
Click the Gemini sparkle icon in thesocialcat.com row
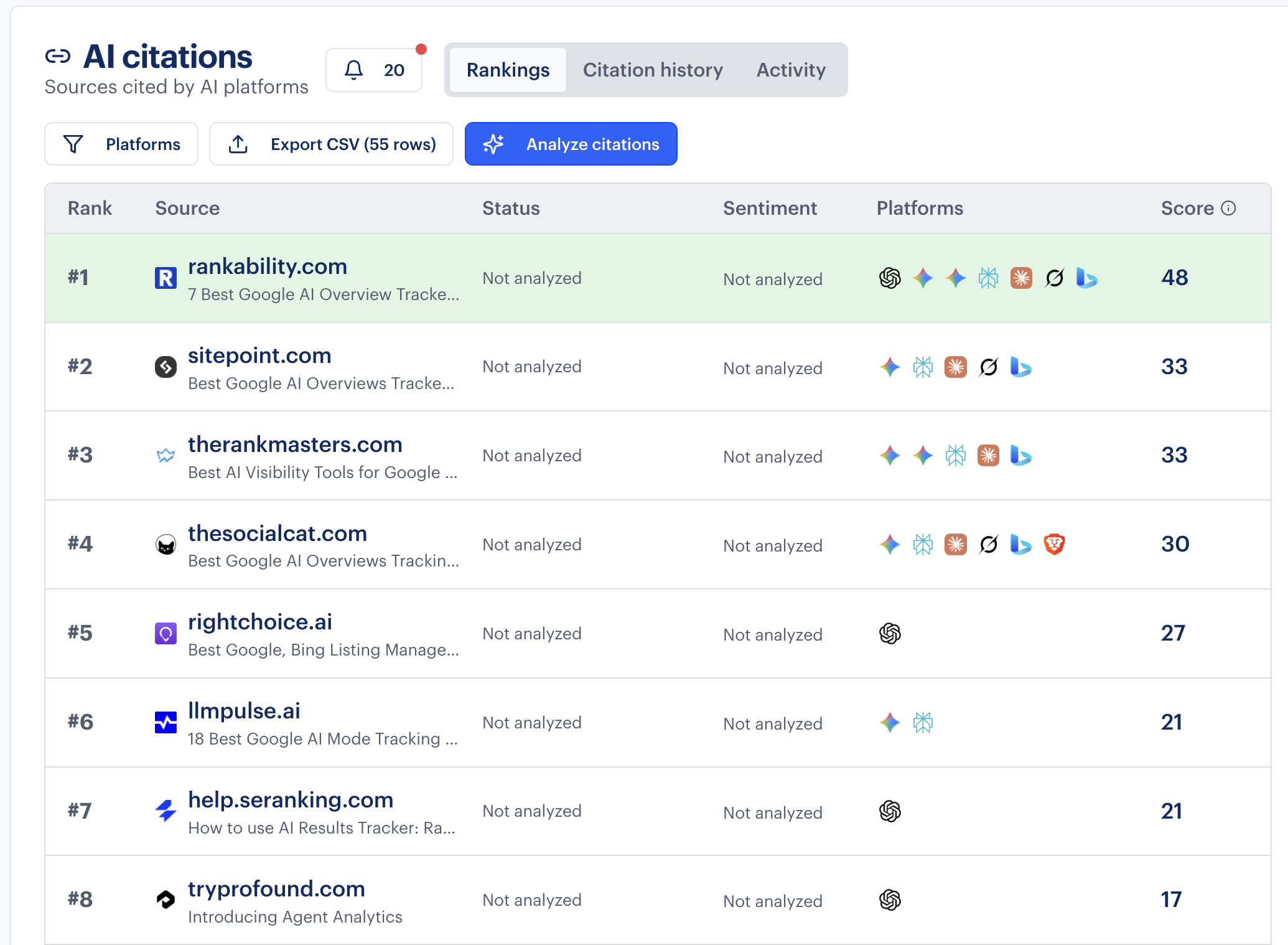(x=890, y=545)
